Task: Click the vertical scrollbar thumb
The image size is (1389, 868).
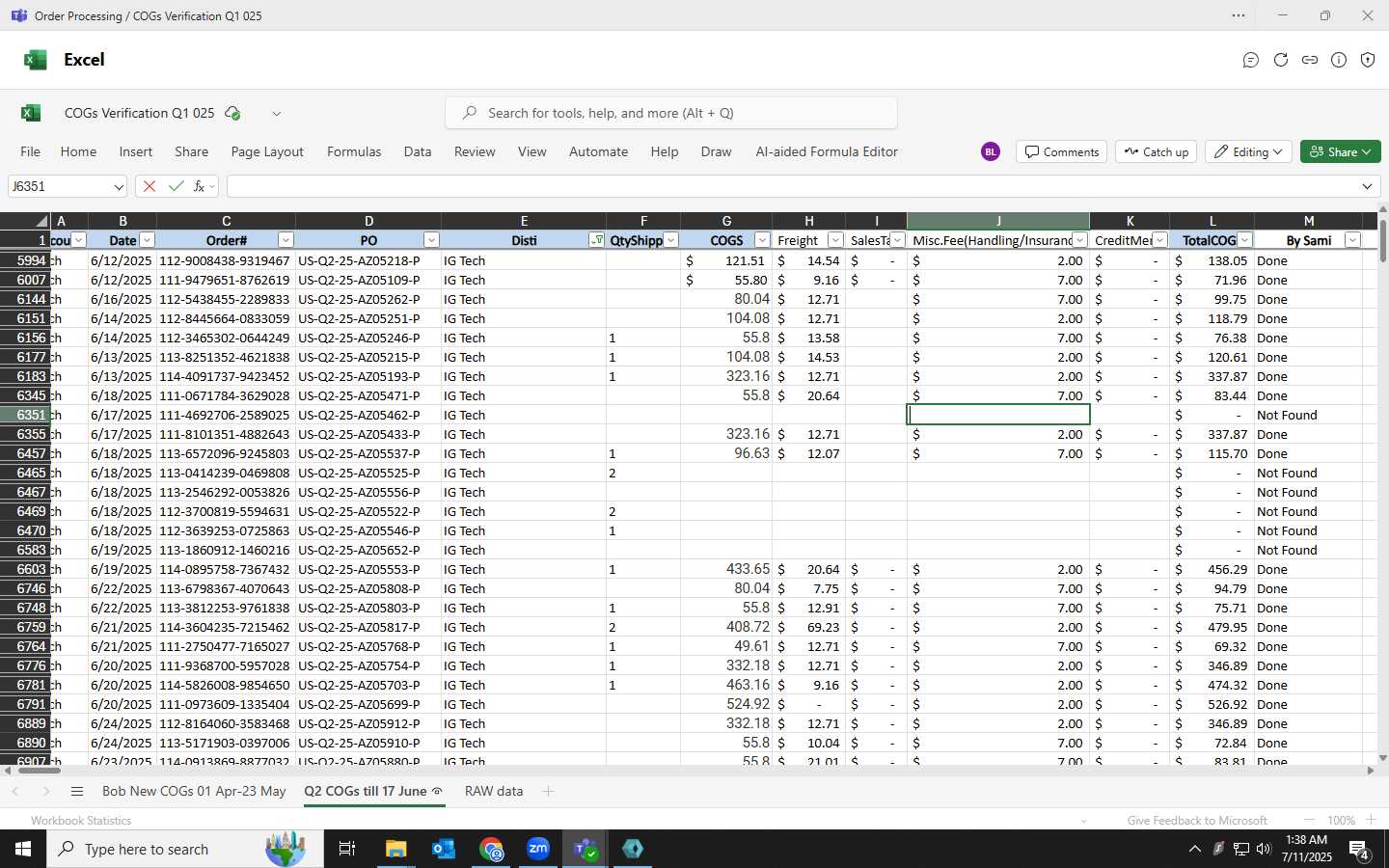Action: (x=1383, y=241)
